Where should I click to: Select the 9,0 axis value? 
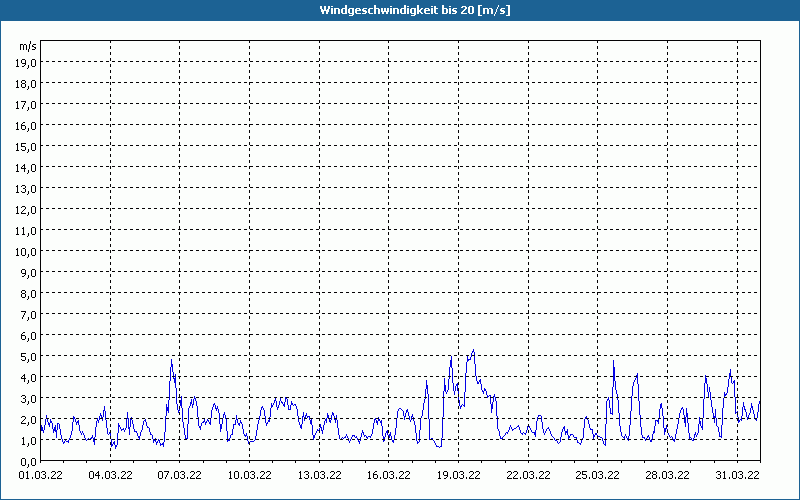tap(28, 272)
